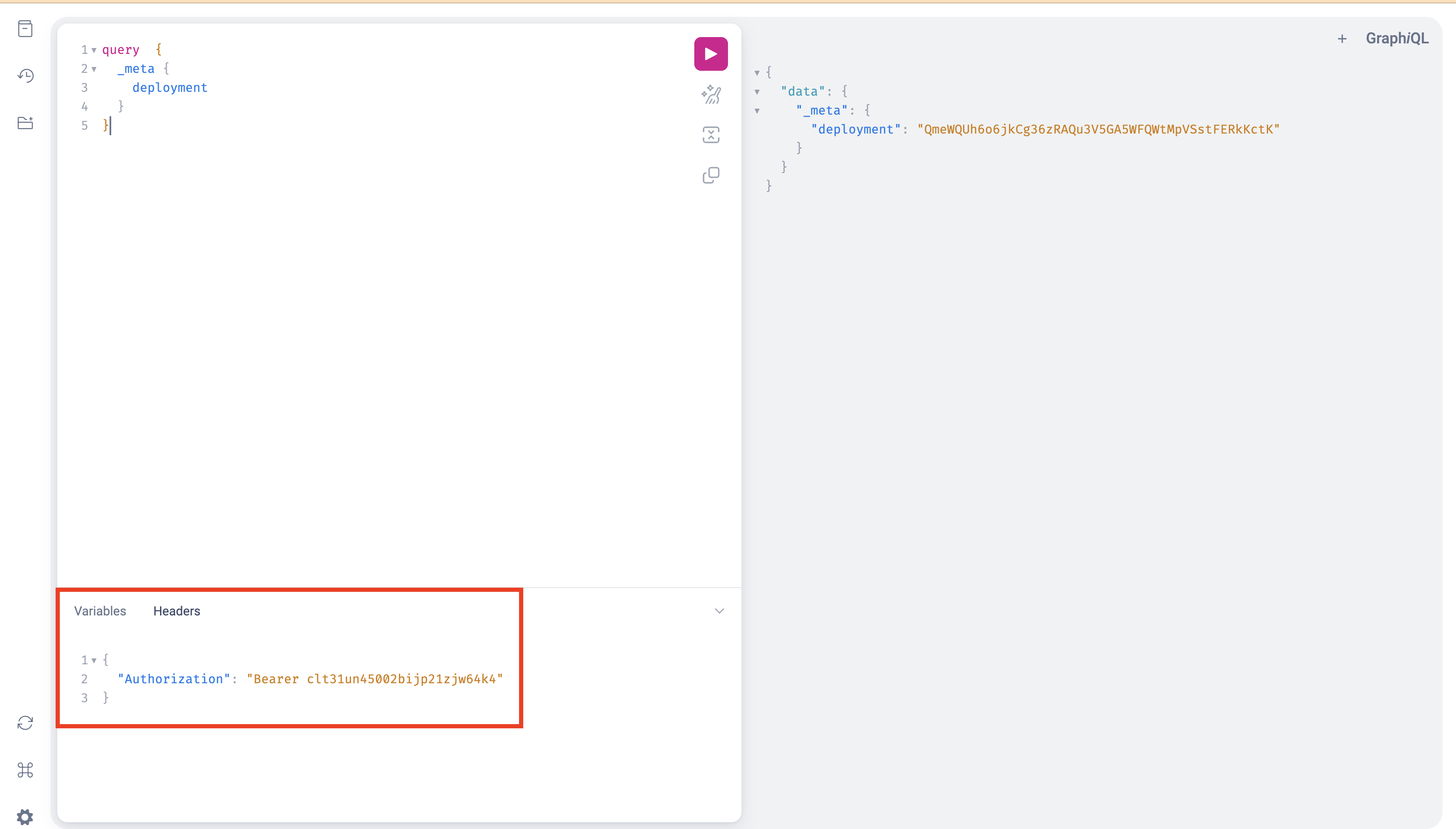Image resolution: width=1456 pixels, height=829 pixels.
Task: Collapse the variables and headers editor chevron
Action: (719, 611)
